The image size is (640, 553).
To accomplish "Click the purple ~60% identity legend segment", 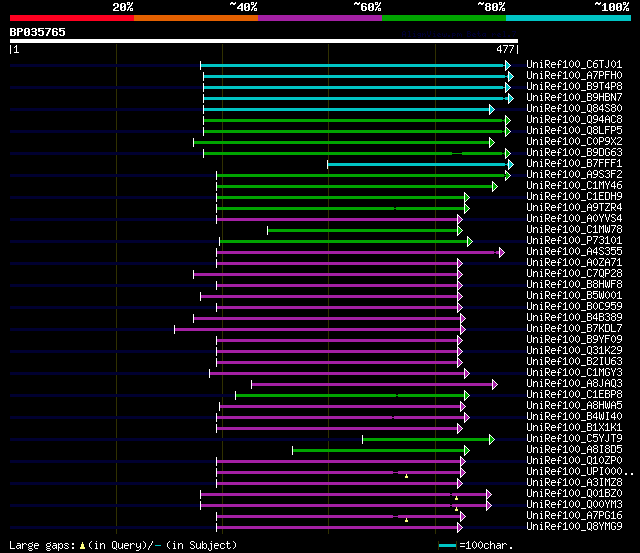I will pyautogui.click(x=320, y=18).
